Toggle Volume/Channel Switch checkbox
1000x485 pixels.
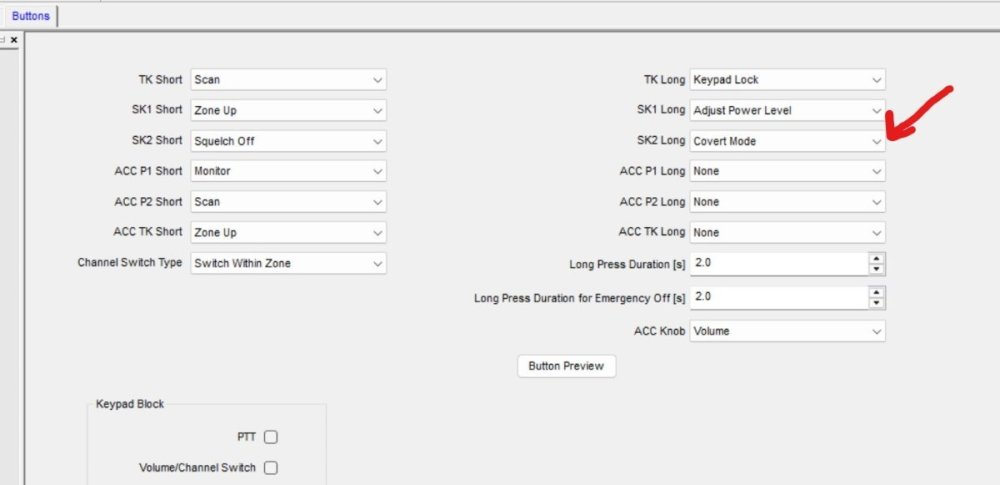coord(271,467)
